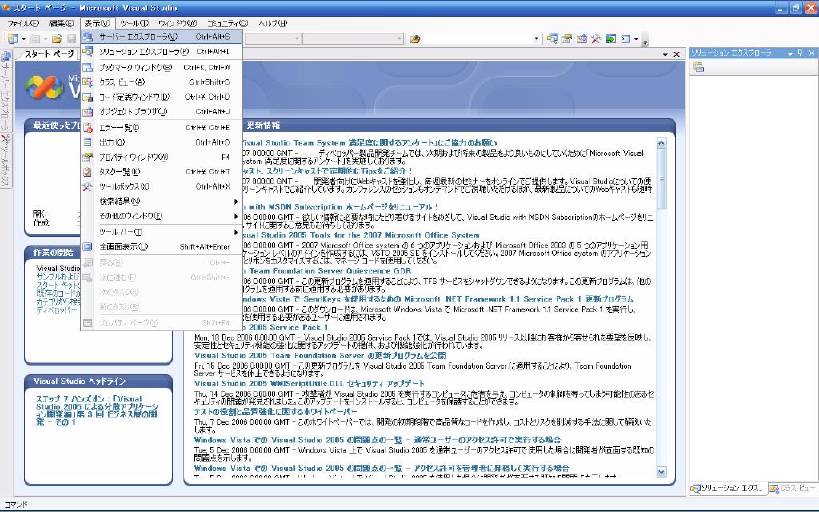The height and width of the screenshot is (512, 819).
Task: Select ブックマーク ウィンドウ menu entry
Action: (161, 67)
